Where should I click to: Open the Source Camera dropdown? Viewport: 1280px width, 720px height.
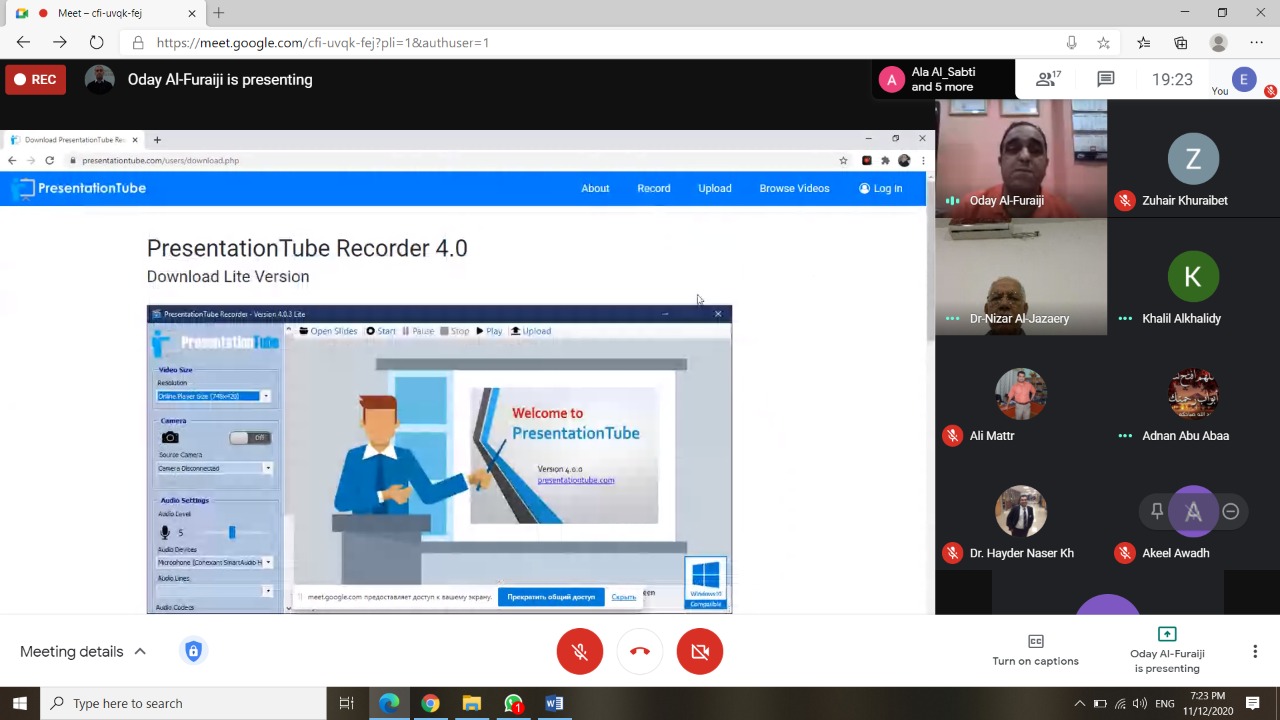(x=214, y=468)
